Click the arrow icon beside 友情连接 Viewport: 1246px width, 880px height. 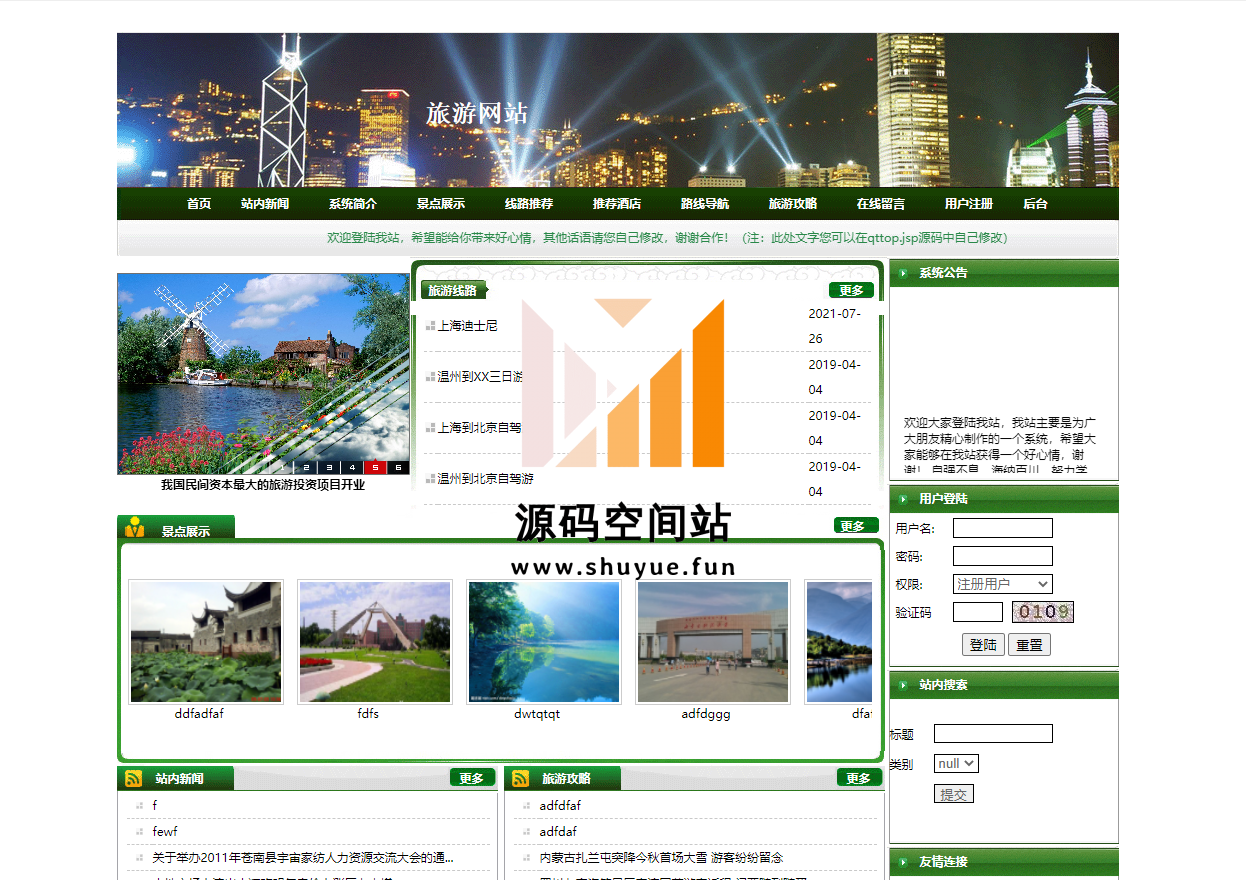[x=903, y=862]
